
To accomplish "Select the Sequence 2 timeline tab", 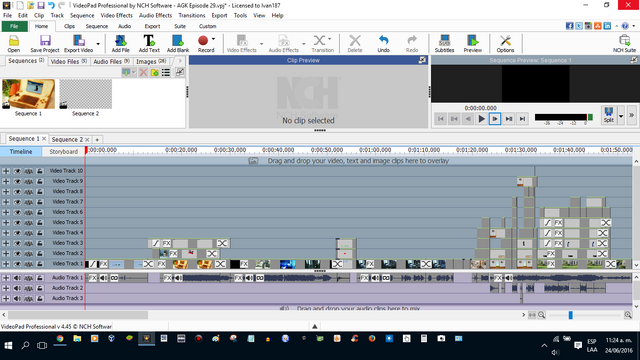I will click(67, 139).
